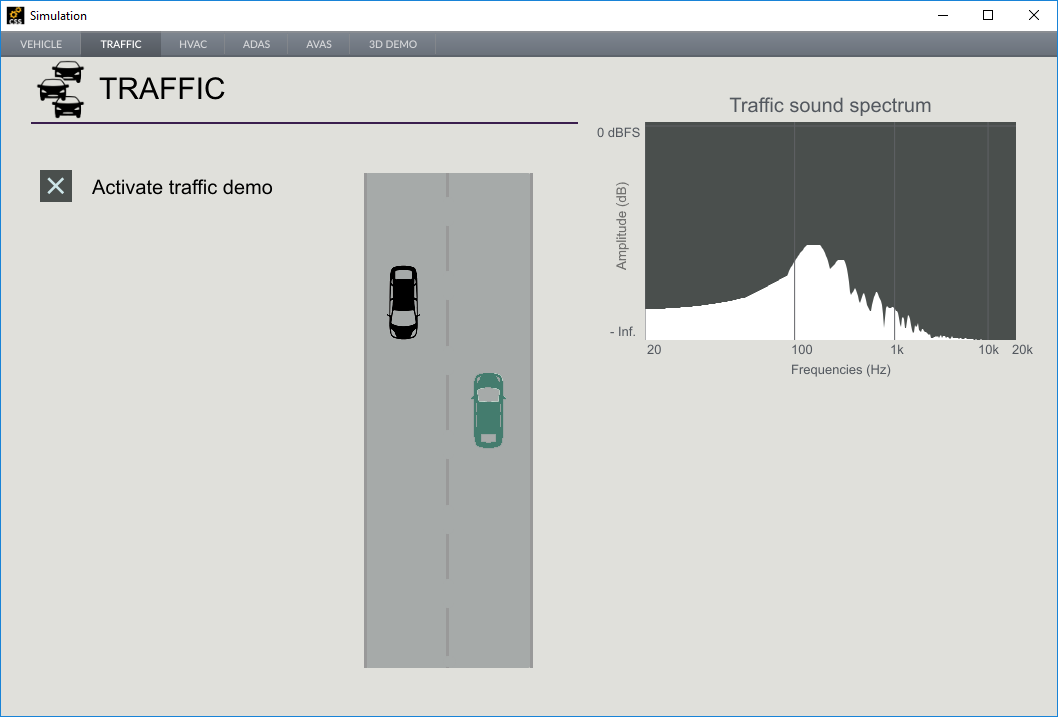
Task: Toggle the Activate traffic demo checkbox
Action: 56,186
